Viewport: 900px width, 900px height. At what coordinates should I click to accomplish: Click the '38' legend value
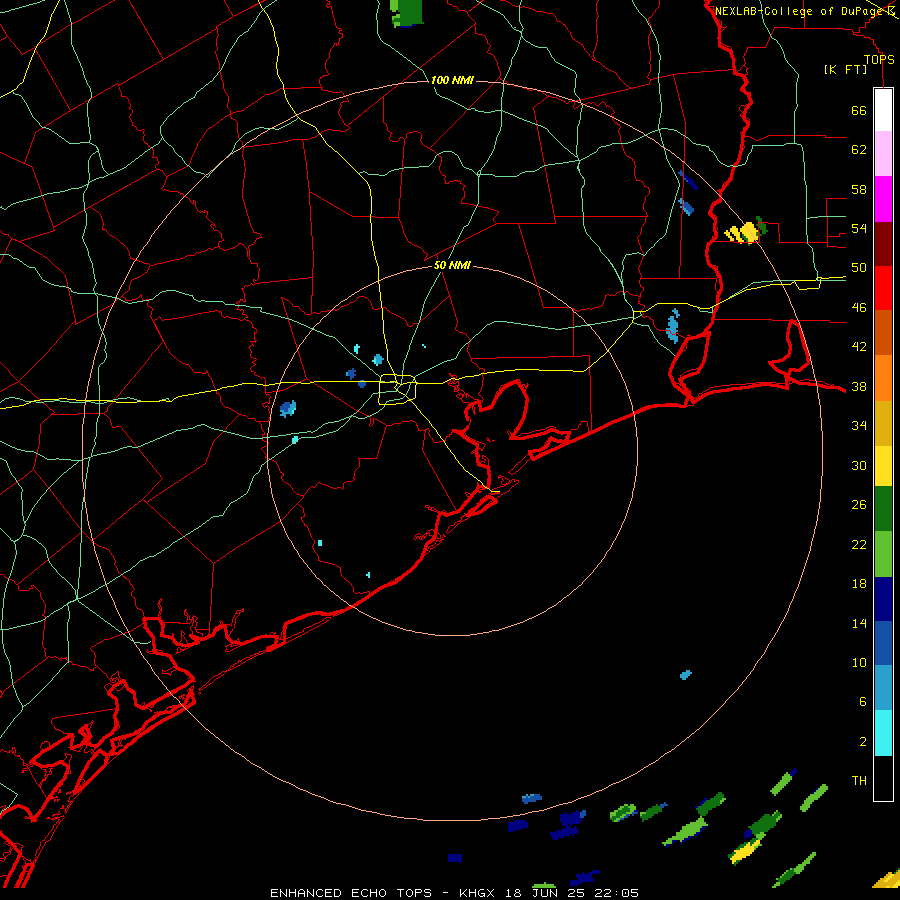tap(859, 386)
